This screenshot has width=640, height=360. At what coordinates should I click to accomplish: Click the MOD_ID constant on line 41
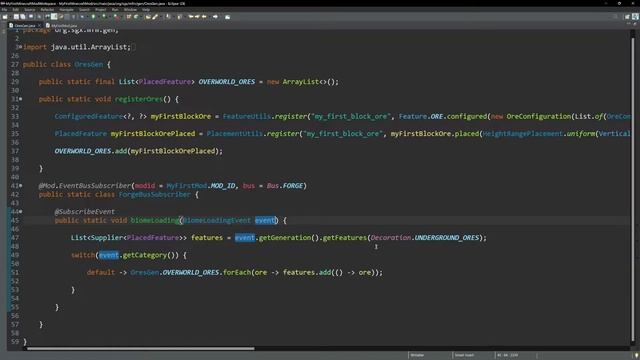click(x=223, y=186)
